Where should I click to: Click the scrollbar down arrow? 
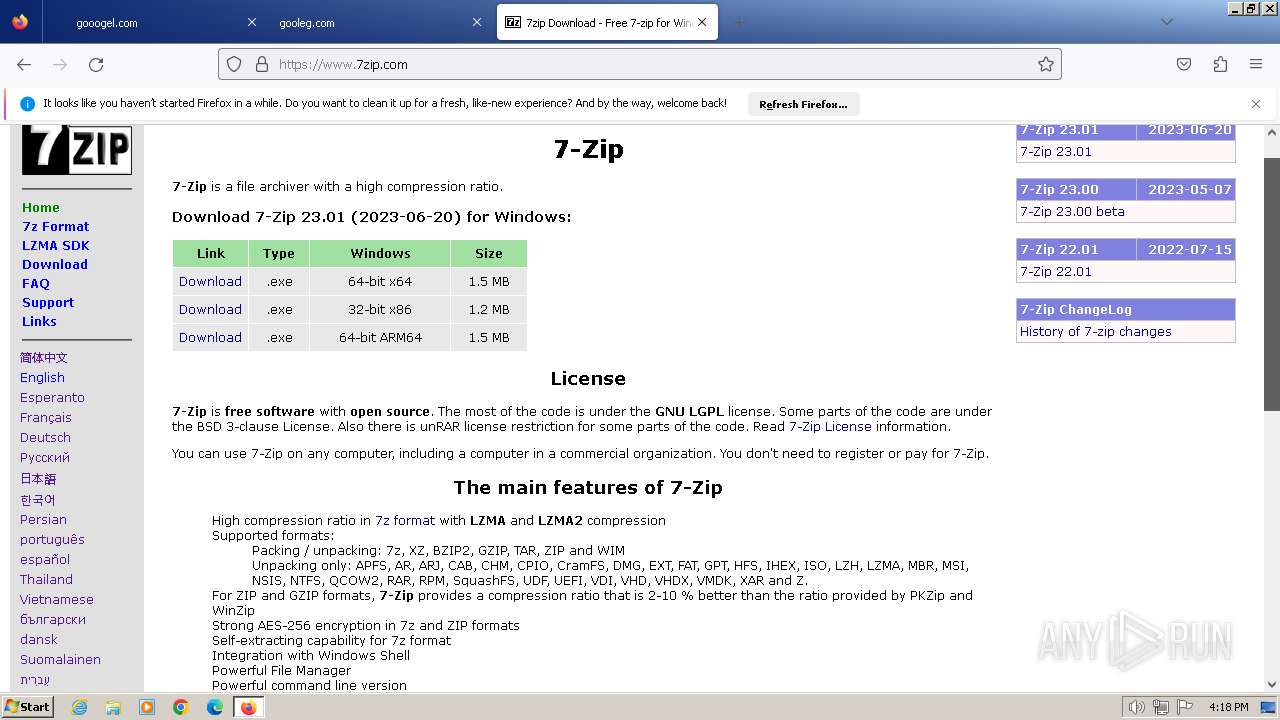[x=1272, y=686]
